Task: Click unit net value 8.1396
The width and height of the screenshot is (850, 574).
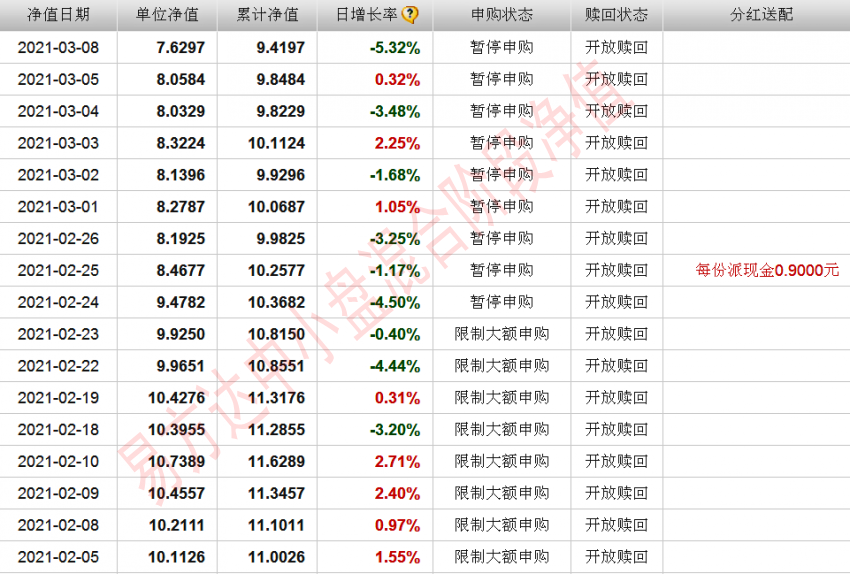Action: (181, 175)
